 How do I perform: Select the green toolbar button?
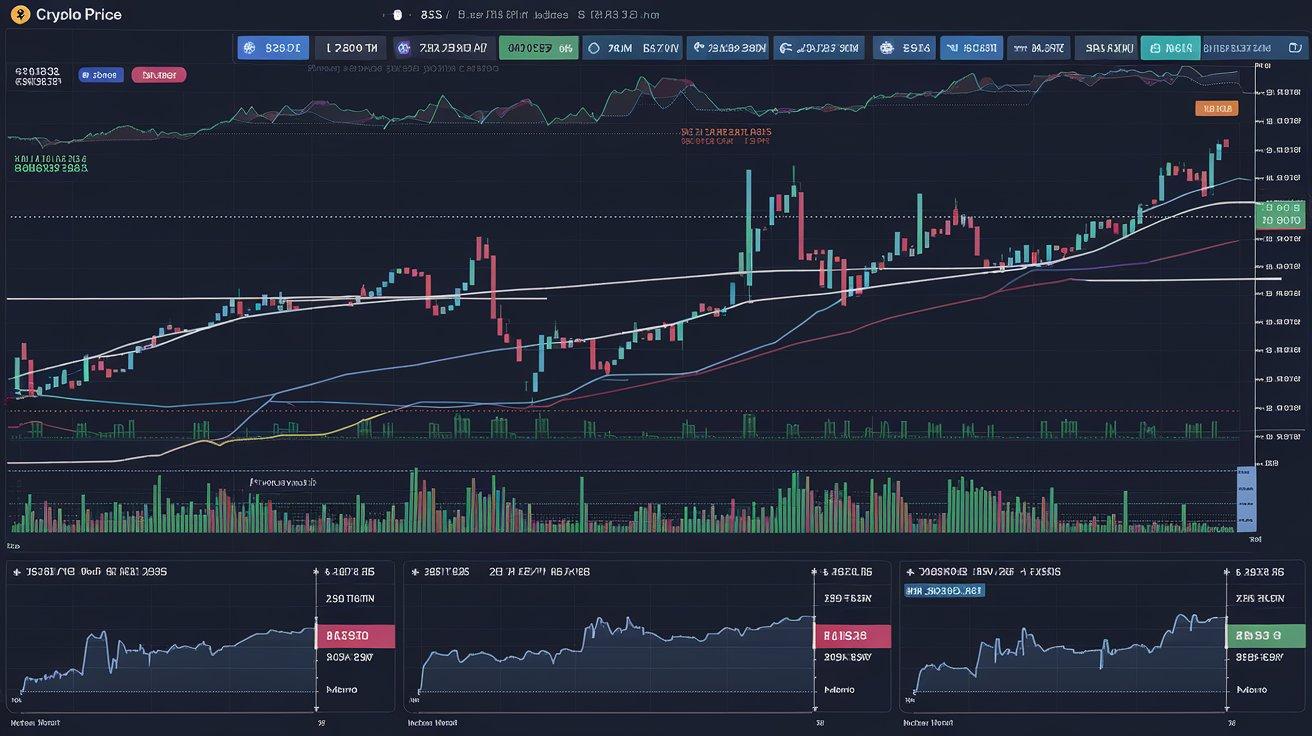click(539, 47)
